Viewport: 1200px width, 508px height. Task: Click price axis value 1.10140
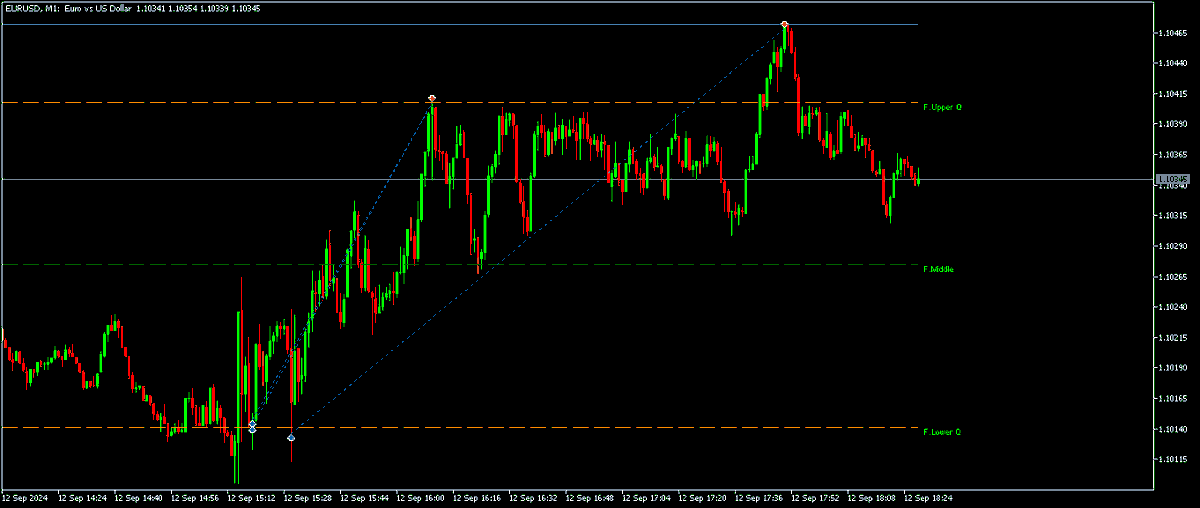coord(1173,429)
